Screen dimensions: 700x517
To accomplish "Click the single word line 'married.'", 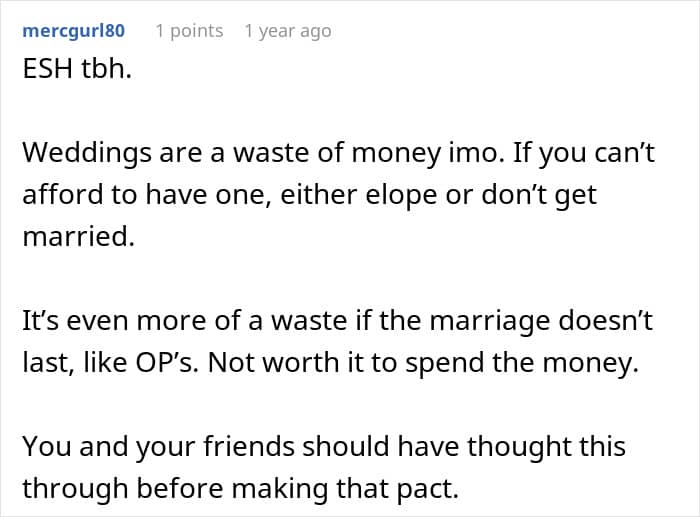I will click(79, 237).
